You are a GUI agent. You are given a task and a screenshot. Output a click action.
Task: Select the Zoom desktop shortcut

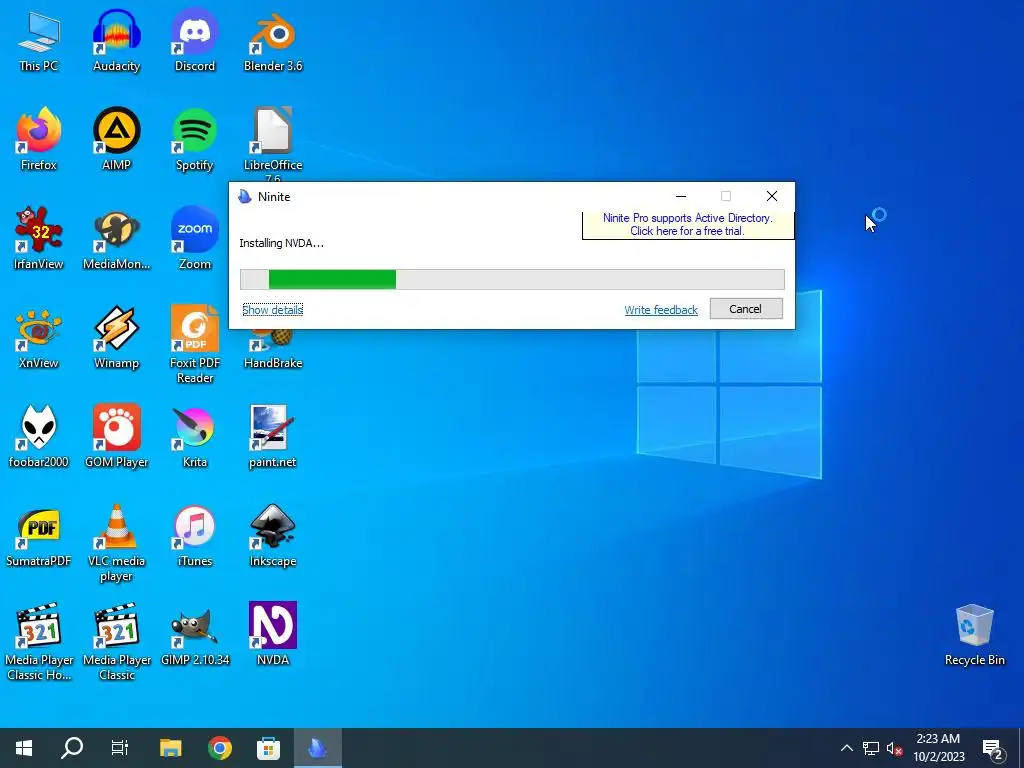tap(195, 238)
